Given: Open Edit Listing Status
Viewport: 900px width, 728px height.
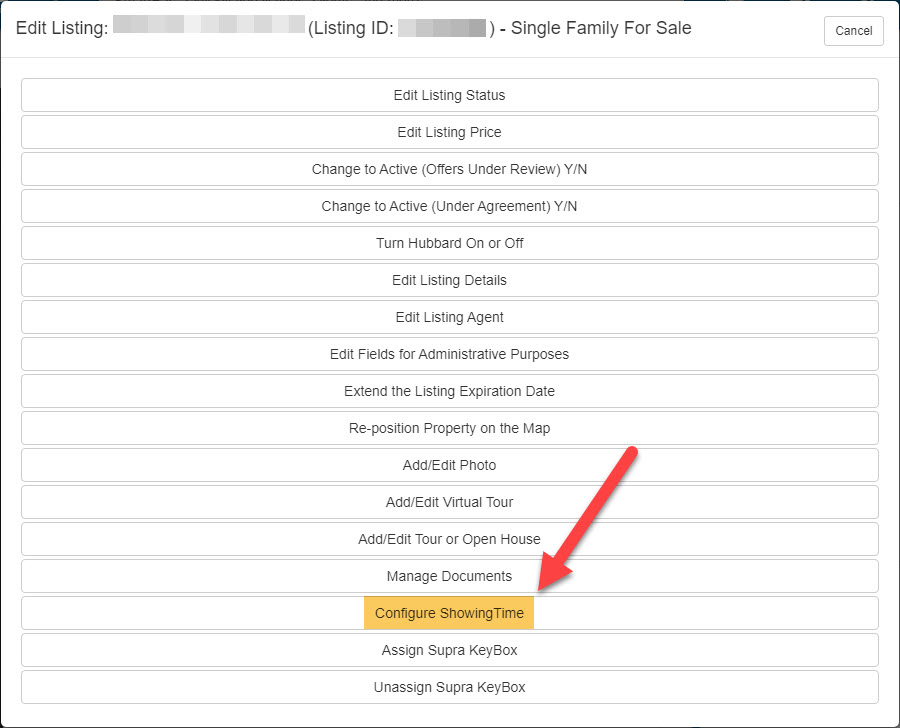Looking at the screenshot, I should point(449,96).
